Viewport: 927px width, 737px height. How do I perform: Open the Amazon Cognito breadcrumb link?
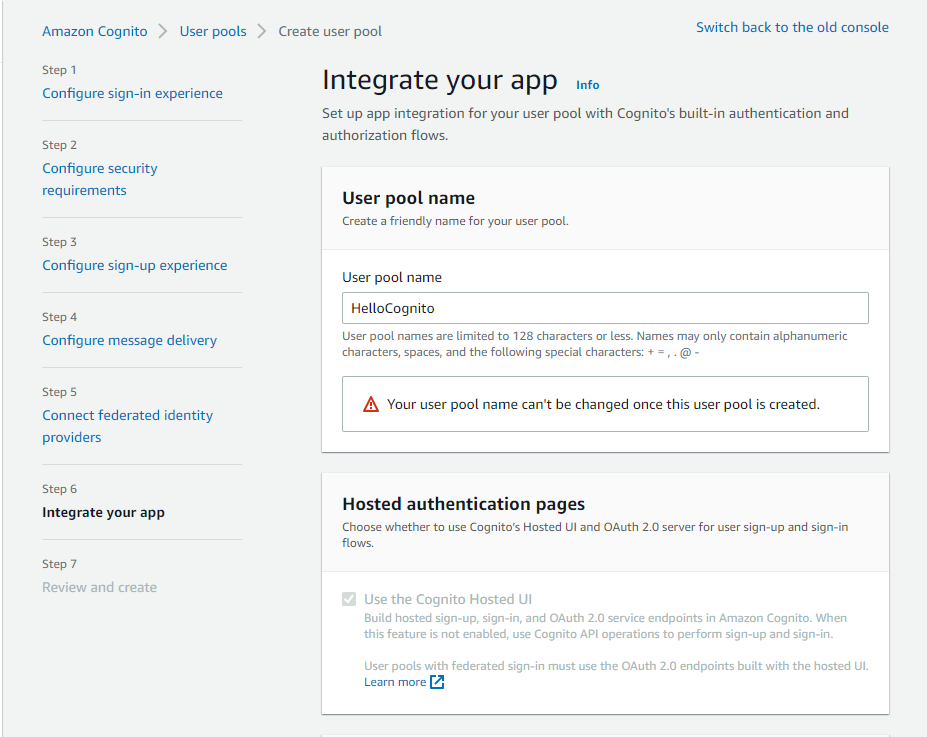95,31
